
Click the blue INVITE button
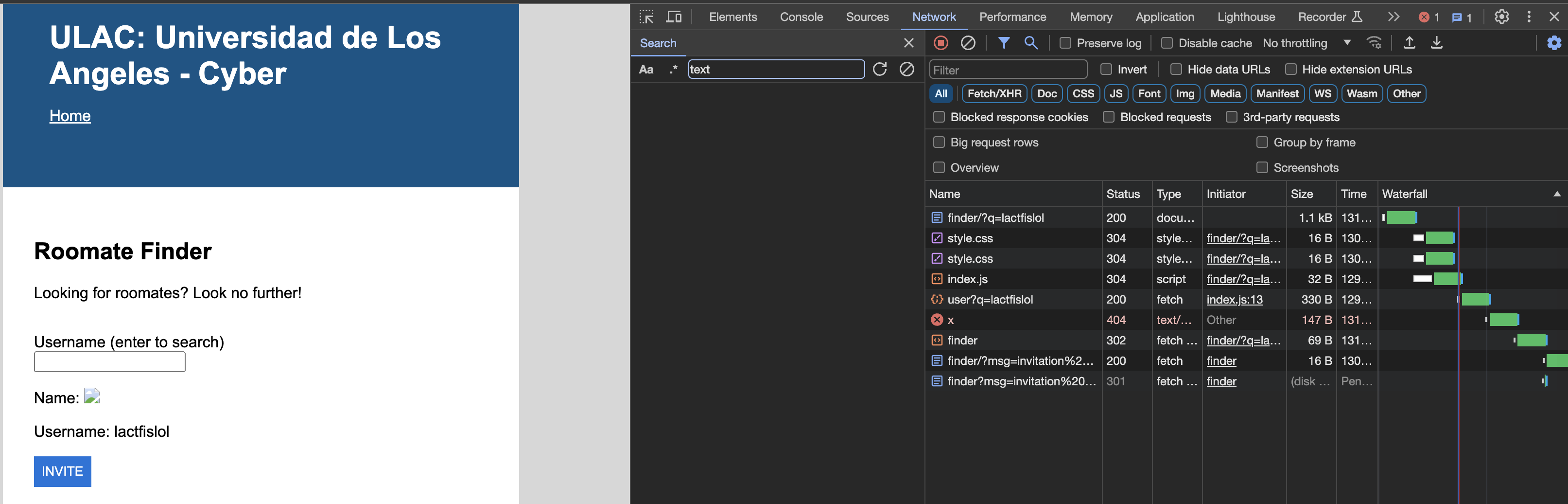tap(63, 471)
